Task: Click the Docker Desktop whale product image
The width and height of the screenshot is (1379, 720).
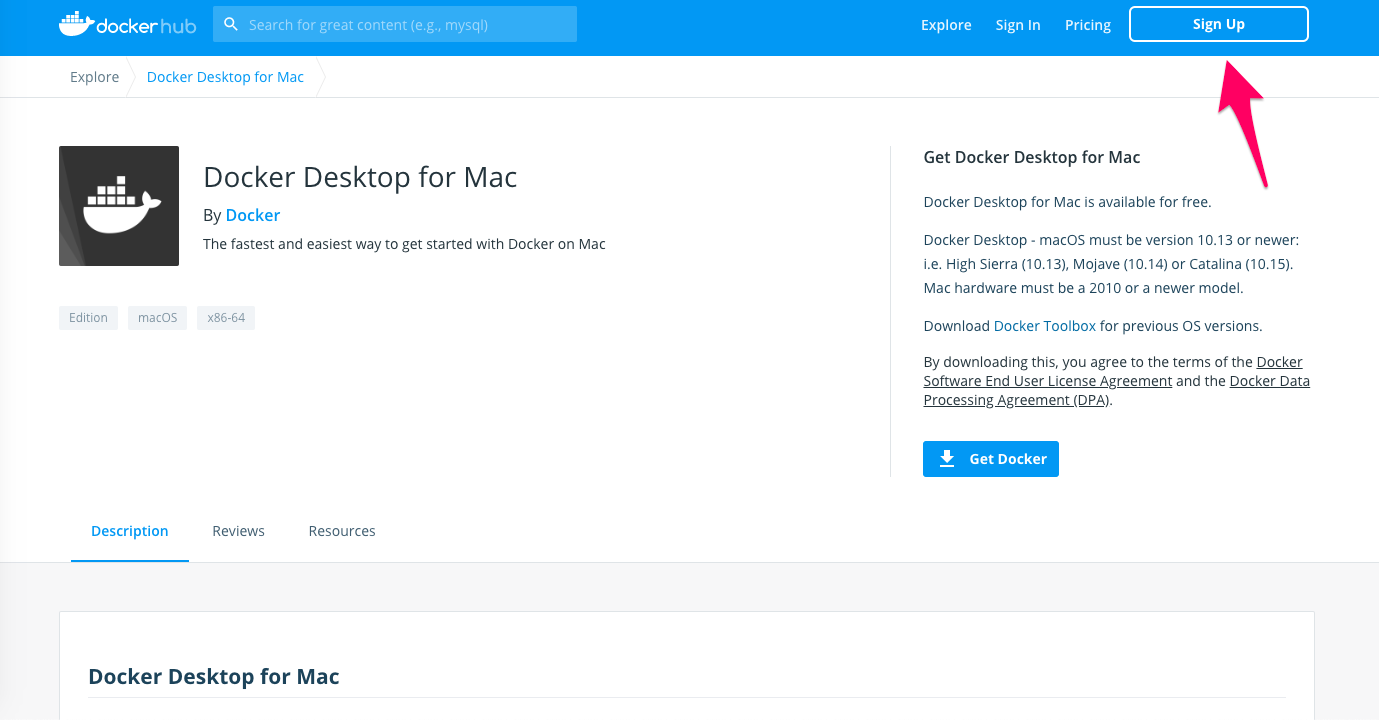Action: click(119, 206)
